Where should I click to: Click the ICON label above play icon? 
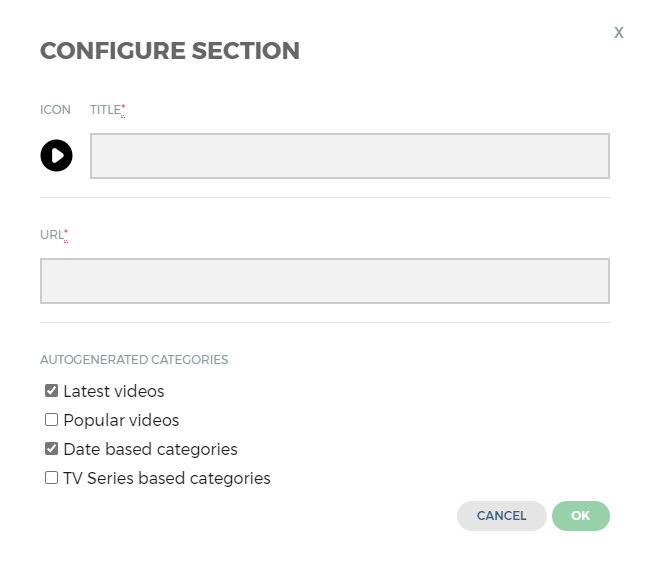click(x=55, y=110)
